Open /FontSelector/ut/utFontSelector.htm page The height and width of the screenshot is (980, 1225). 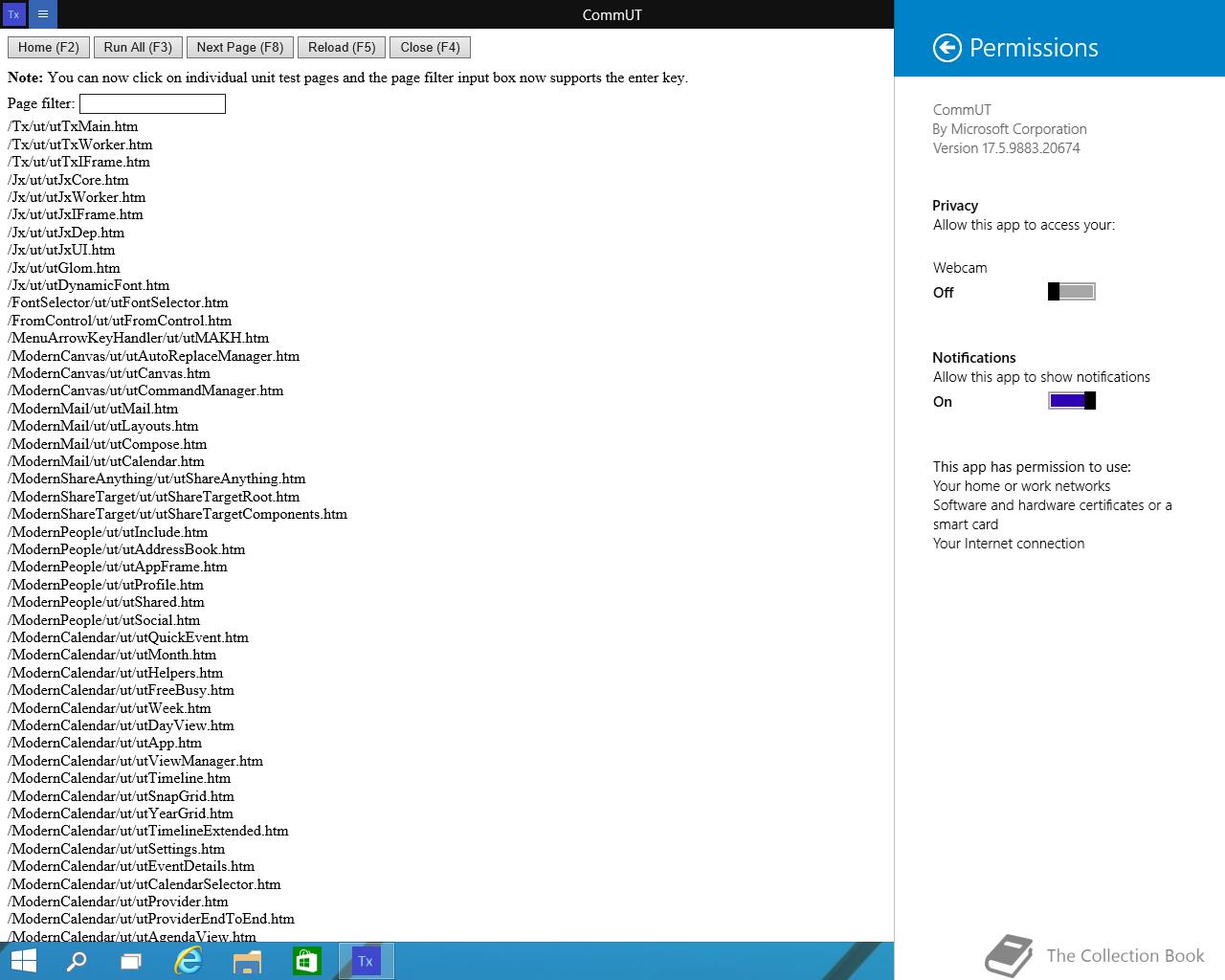[118, 302]
